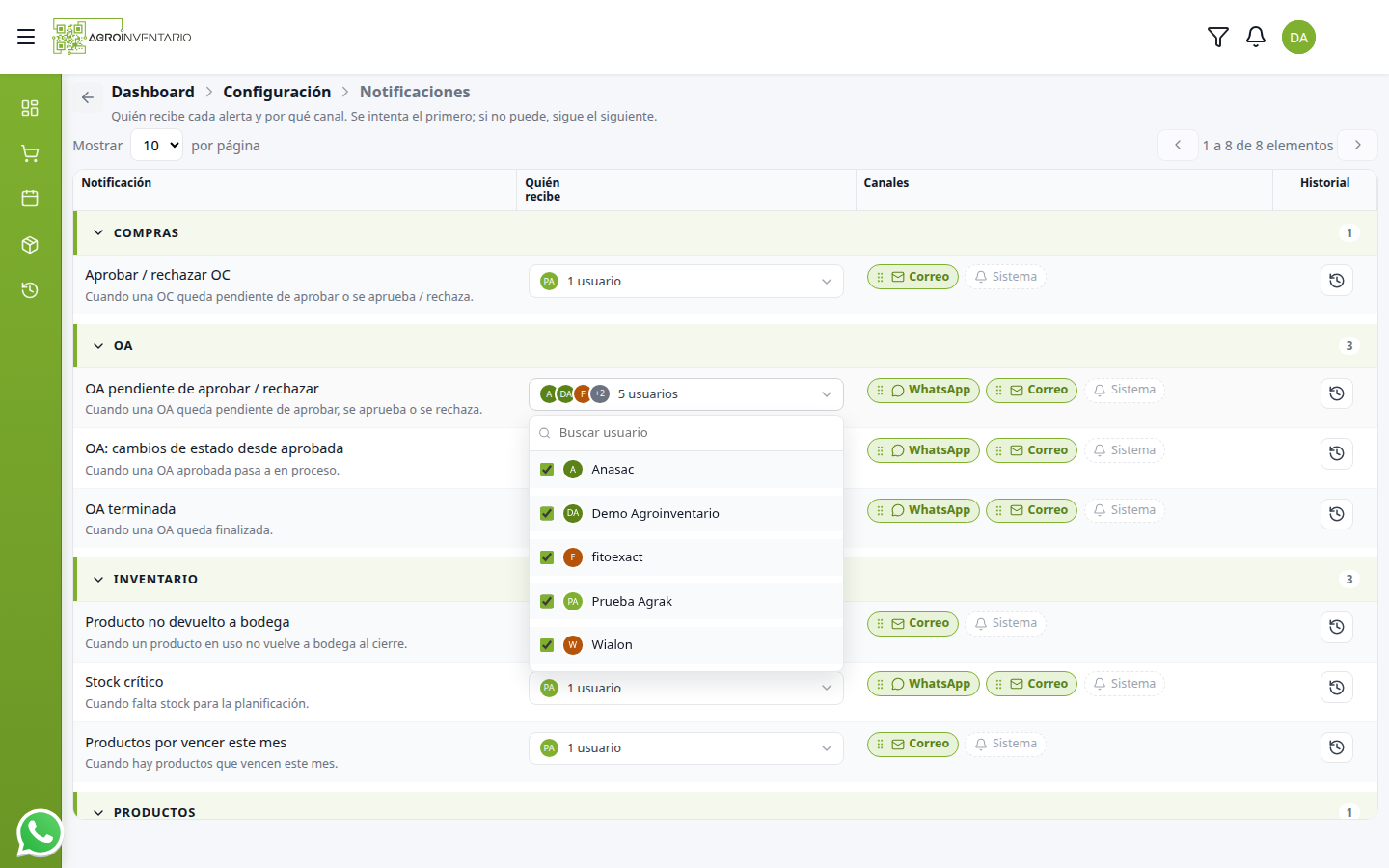Open the package box sidebar icon
Image resolution: width=1389 pixels, height=868 pixels.
30,245
